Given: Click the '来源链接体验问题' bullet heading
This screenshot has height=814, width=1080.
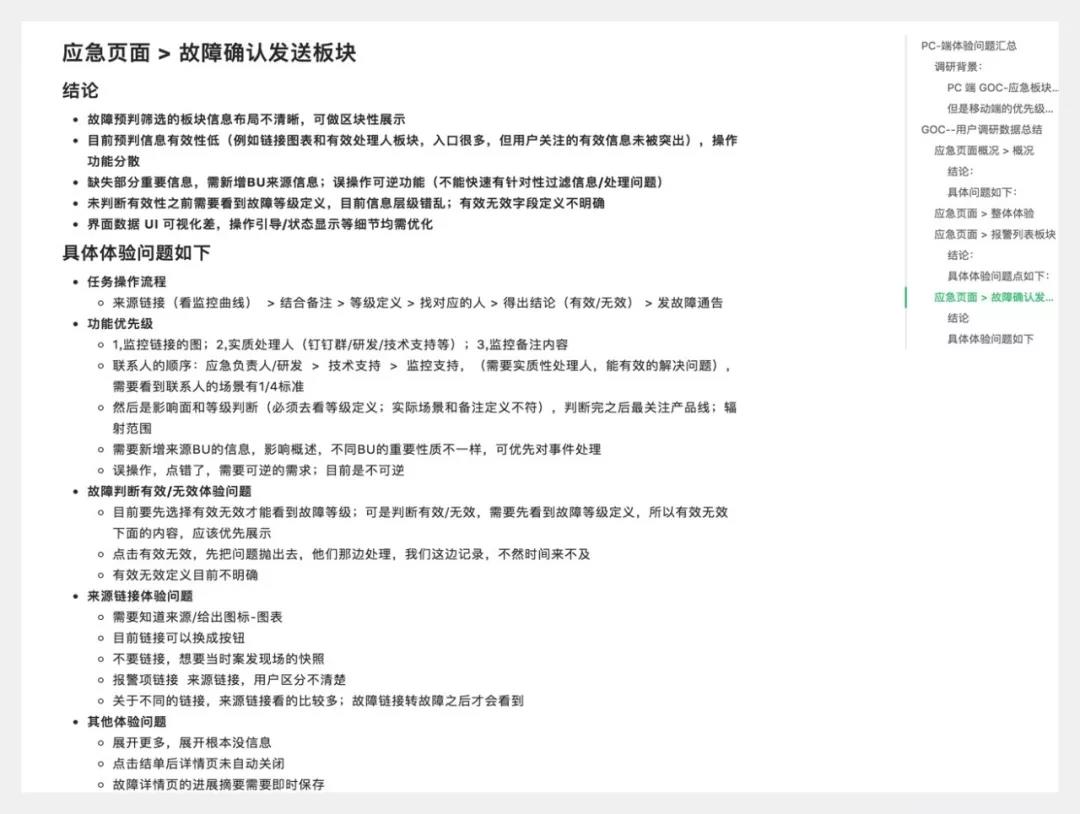Looking at the screenshot, I should [x=140, y=596].
